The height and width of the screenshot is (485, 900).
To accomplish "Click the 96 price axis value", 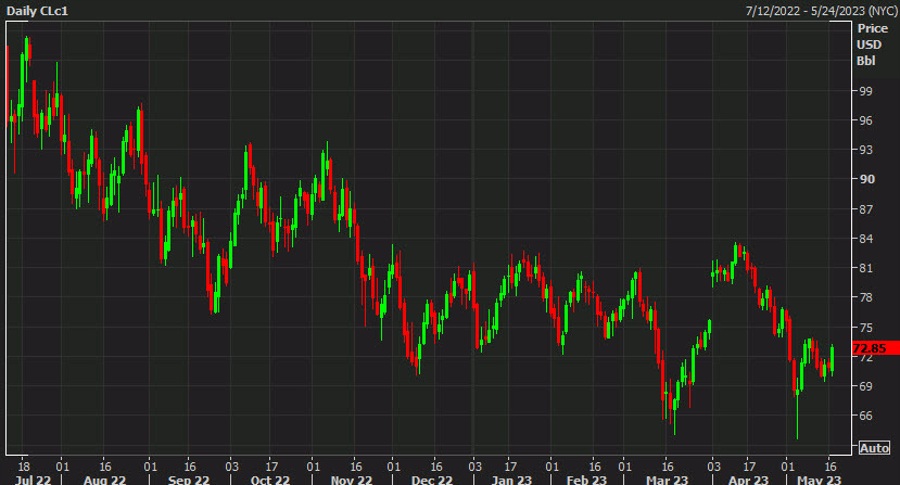I will [866, 121].
